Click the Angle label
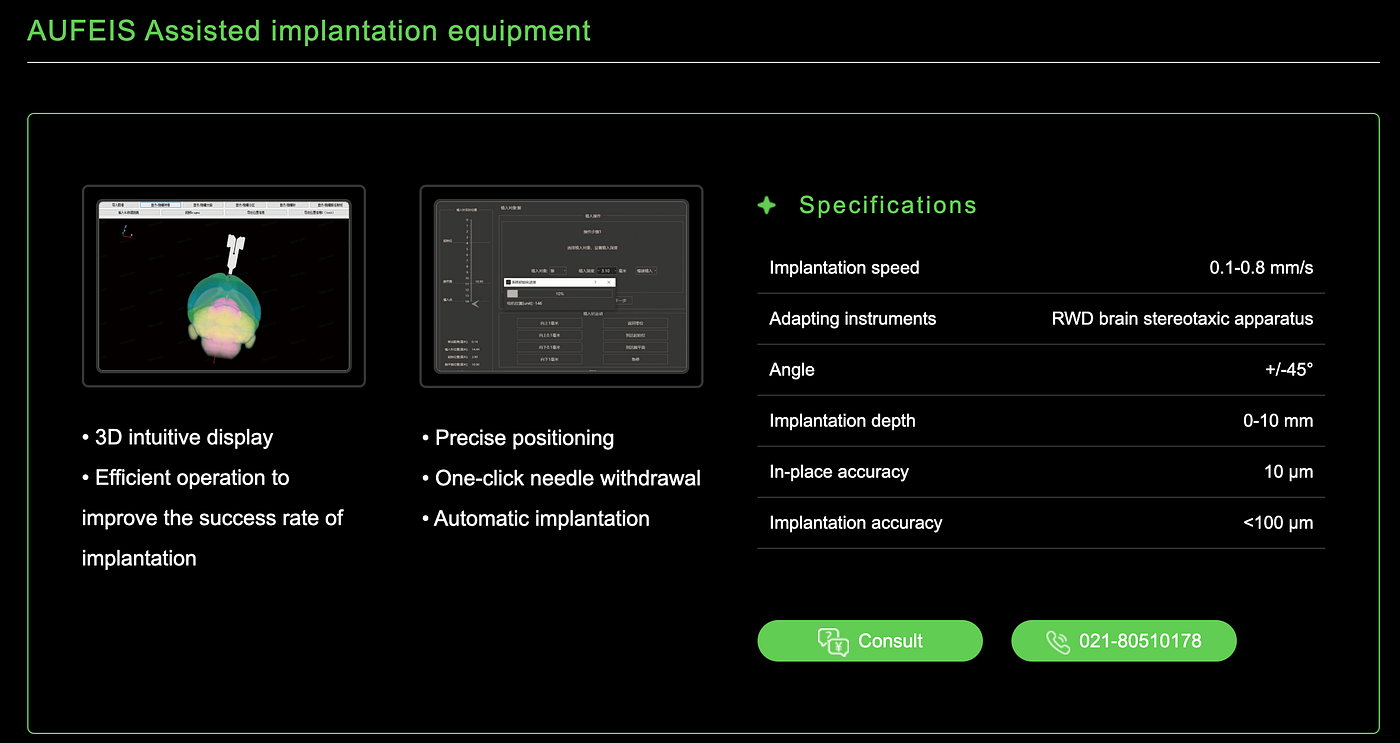Screen dimensions: 1400x743 792,370
